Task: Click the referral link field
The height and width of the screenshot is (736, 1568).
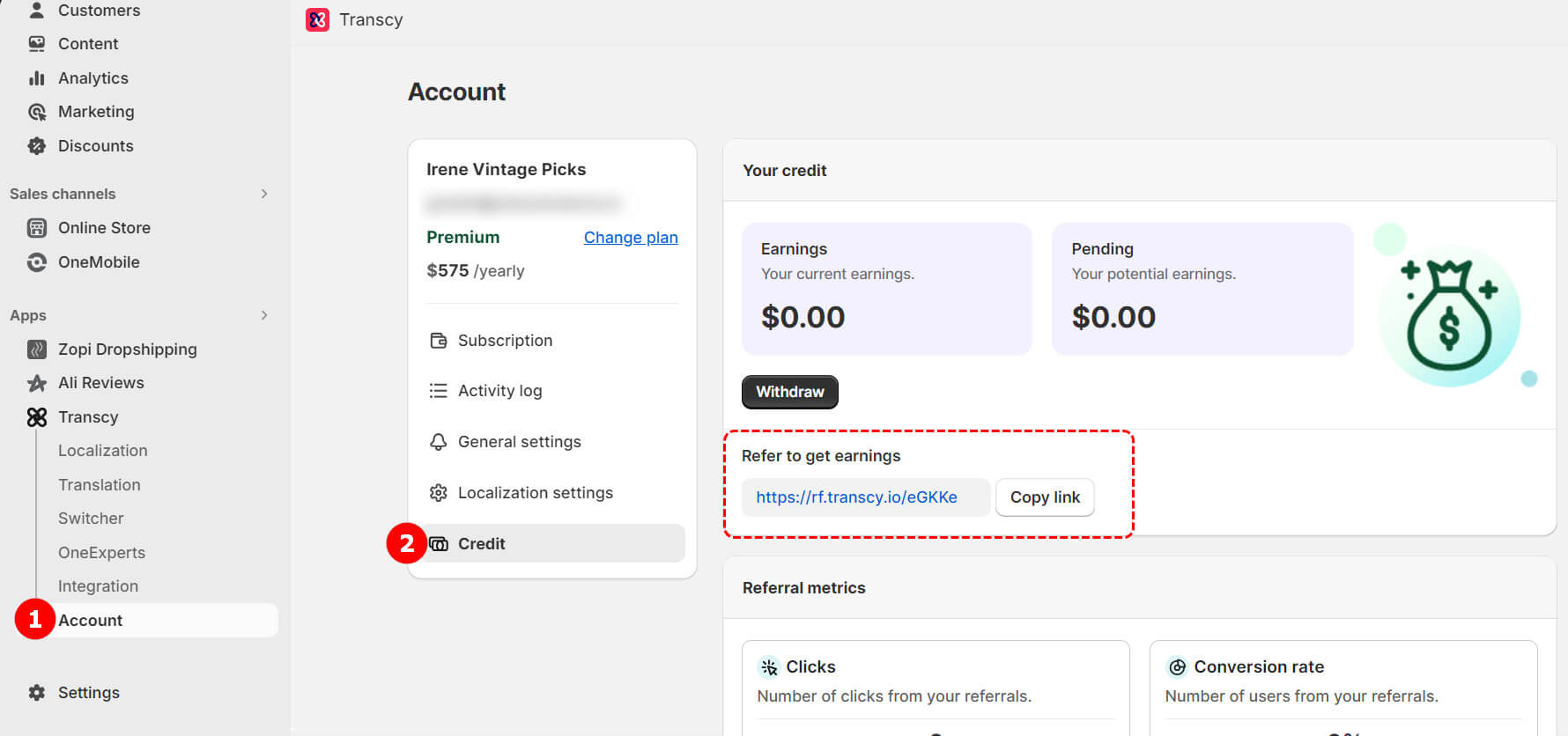Action: pyautogui.click(x=866, y=497)
